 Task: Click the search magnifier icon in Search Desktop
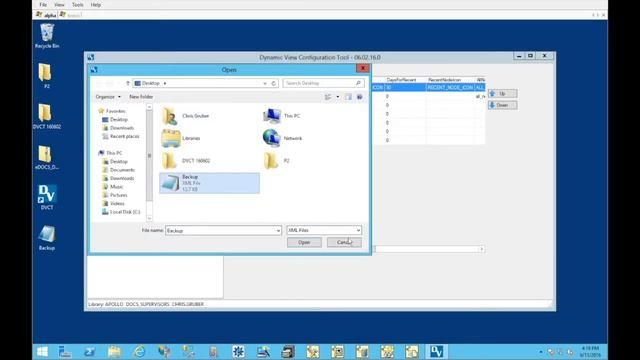point(358,83)
